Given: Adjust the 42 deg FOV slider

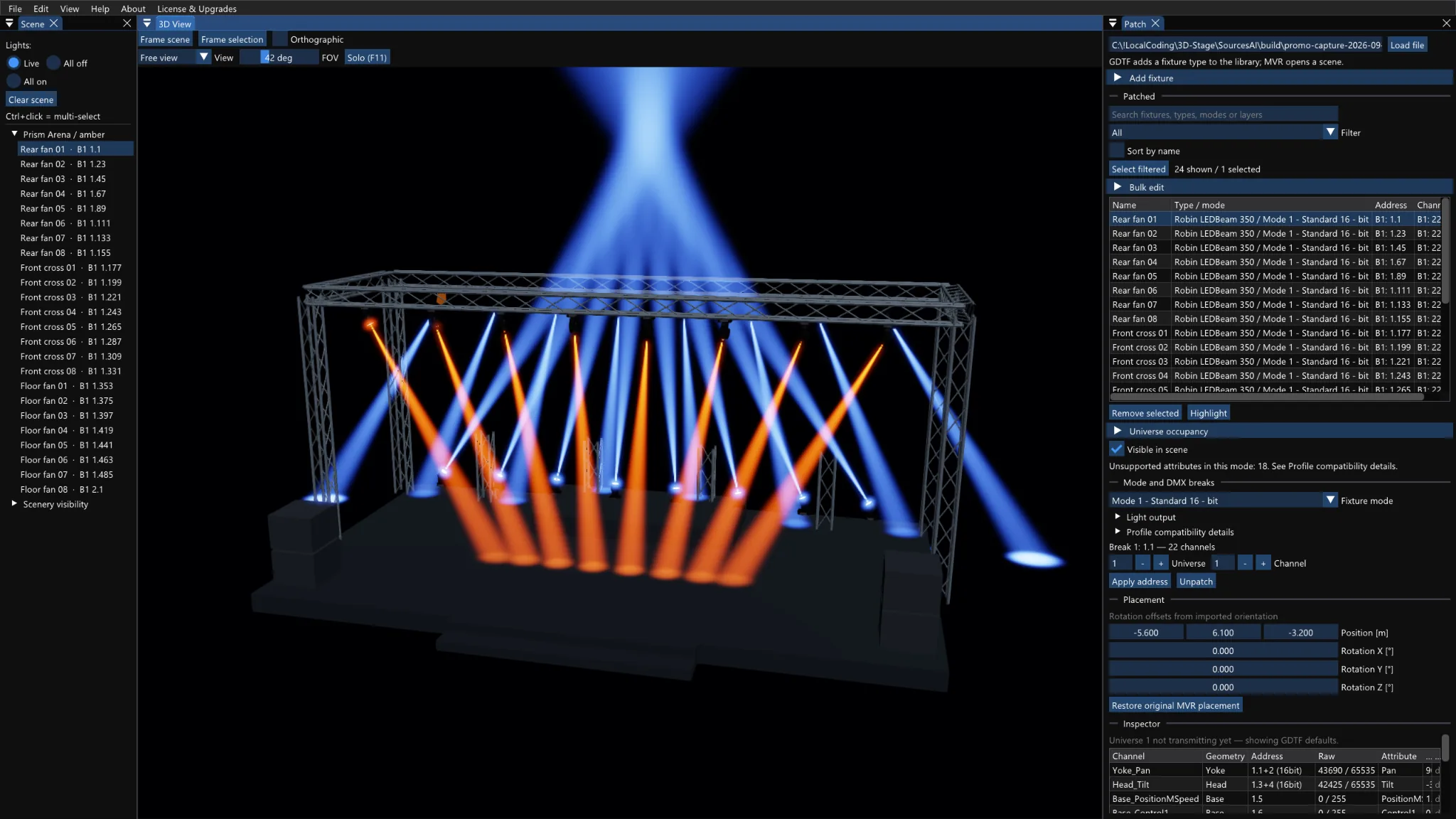Looking at the screenshot, I should [x=279, y=58].
